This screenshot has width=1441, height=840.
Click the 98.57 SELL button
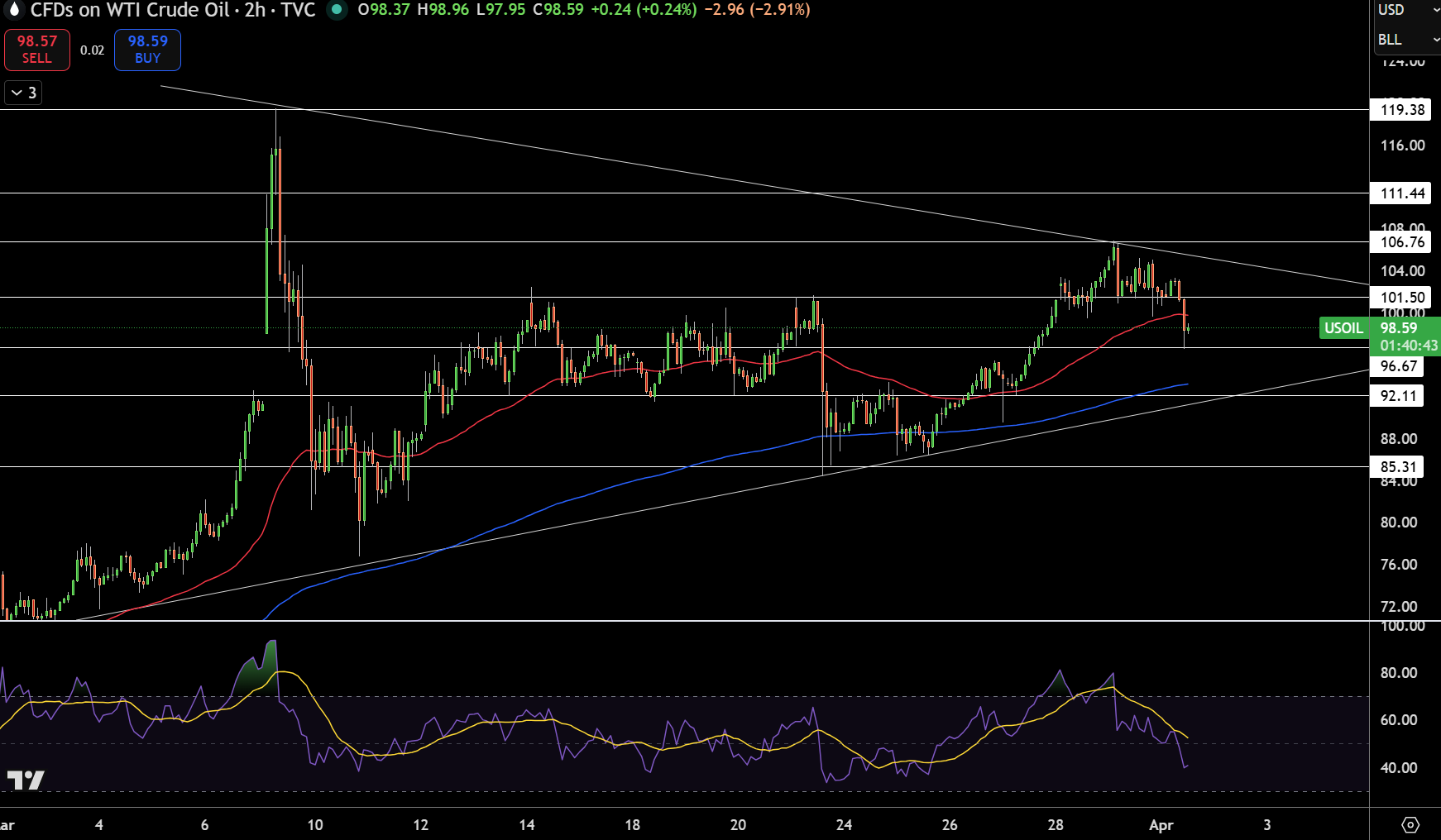[37, 50]
